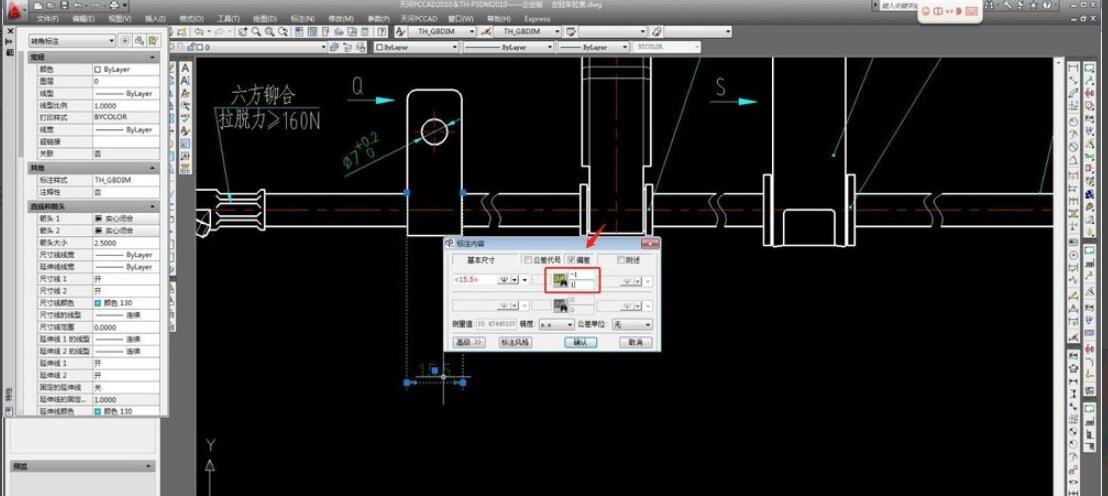1108x496 pixels.
Task: Click the multileader style icon near right toolbar end
Action: [656, 32]
